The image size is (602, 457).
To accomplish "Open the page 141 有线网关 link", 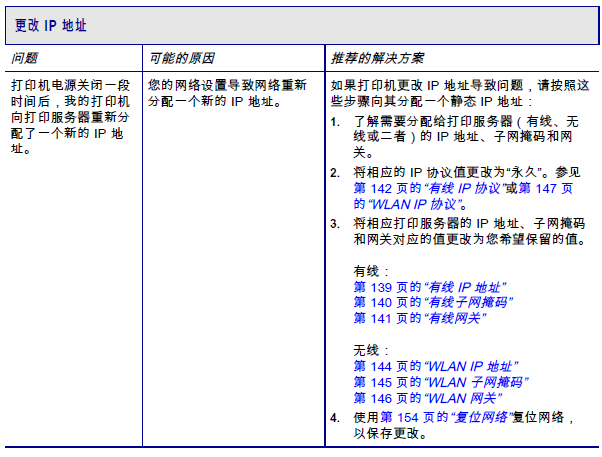I will [420, 318].
